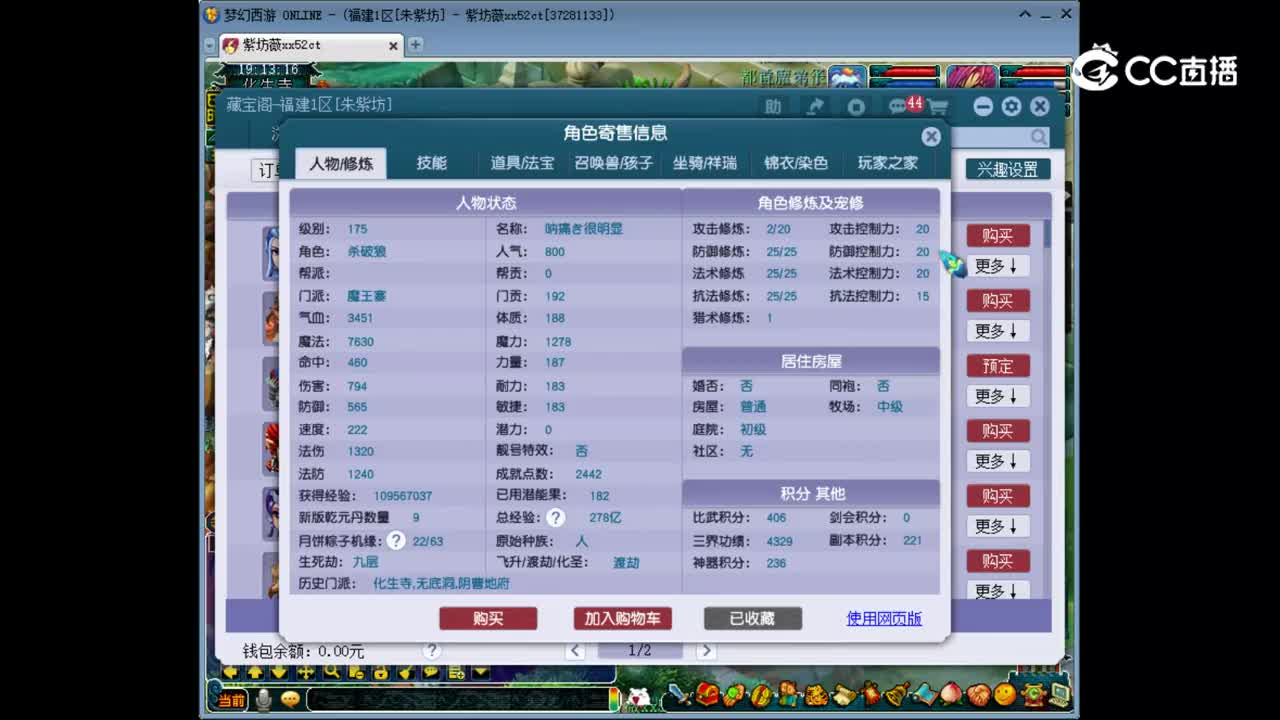Click the 1/2 page indicator
The height and width of the screenshot is (720, 1280).
640,651
